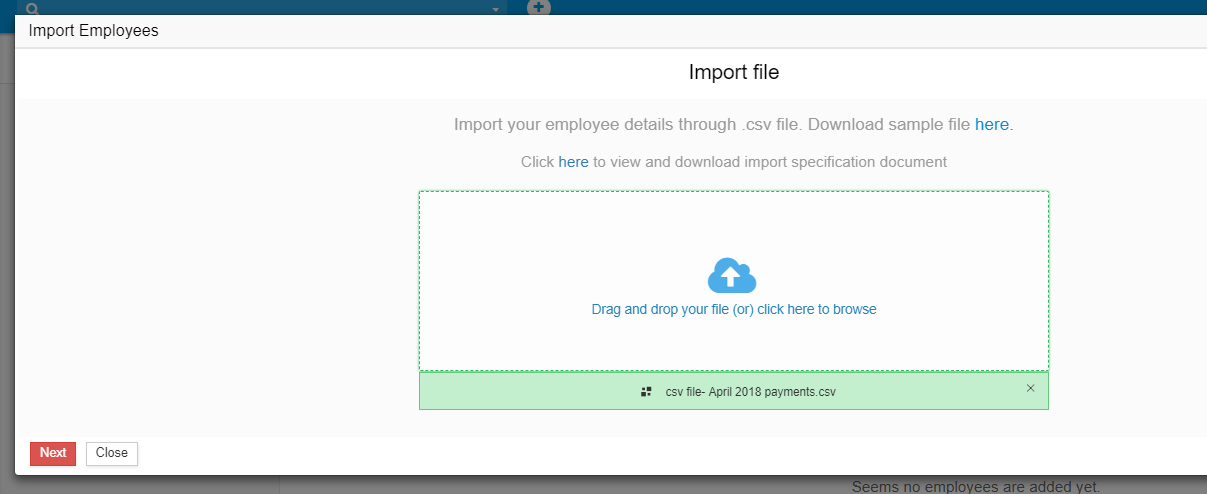Click the file icon beside the csv filename
This screenshot has height=494, width=1207.
pyautogui.click(x=646, y=392)
